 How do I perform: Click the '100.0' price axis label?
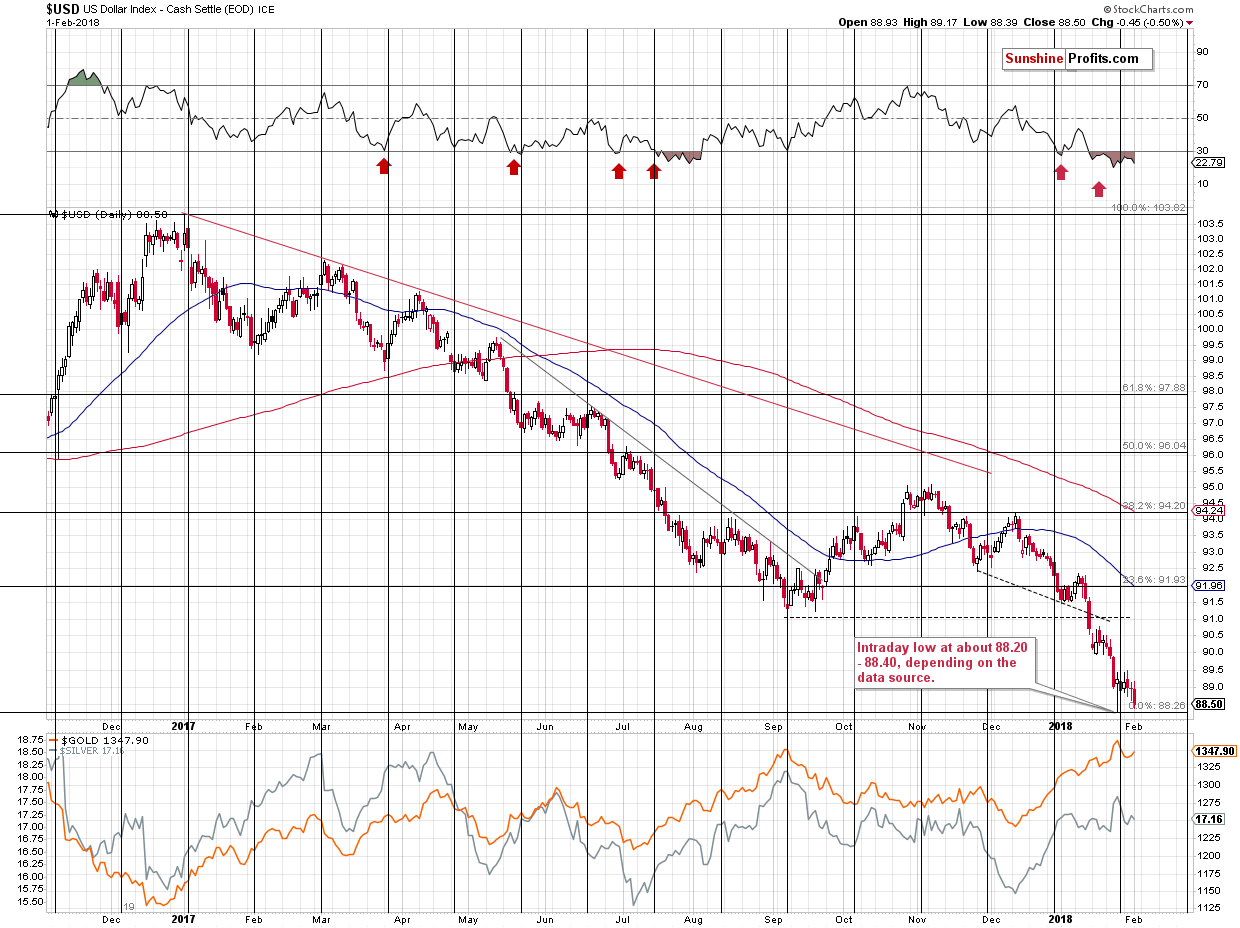[1208, 329]
